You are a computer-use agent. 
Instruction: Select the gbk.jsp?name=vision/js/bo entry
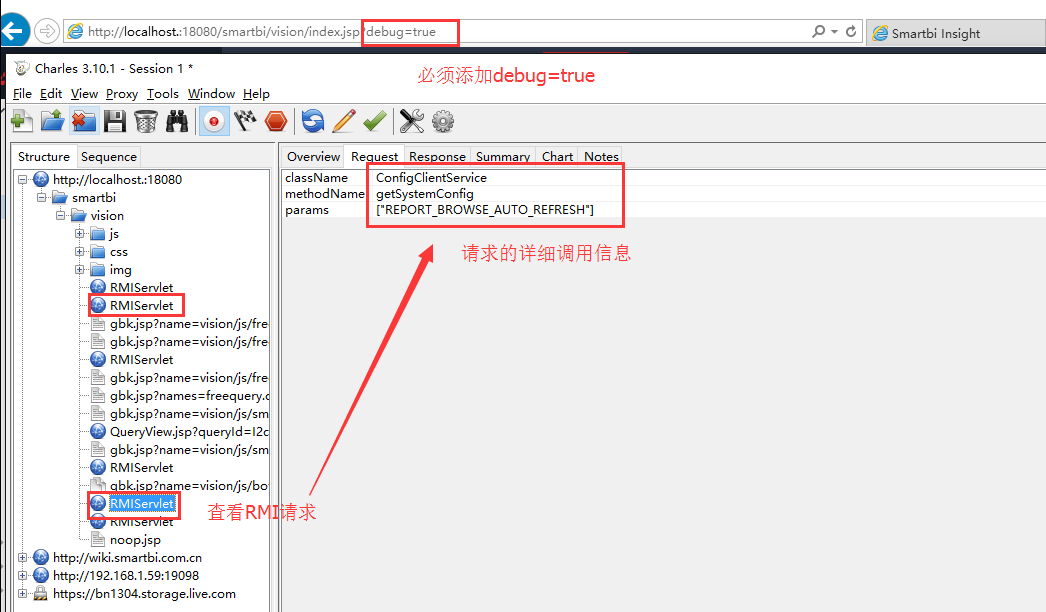pyautogui.click(x=189, y=485)
